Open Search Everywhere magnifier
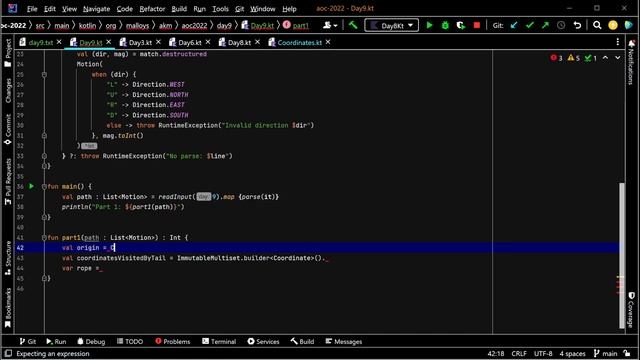This screenshot has height=360, width=640. (597, 25)
